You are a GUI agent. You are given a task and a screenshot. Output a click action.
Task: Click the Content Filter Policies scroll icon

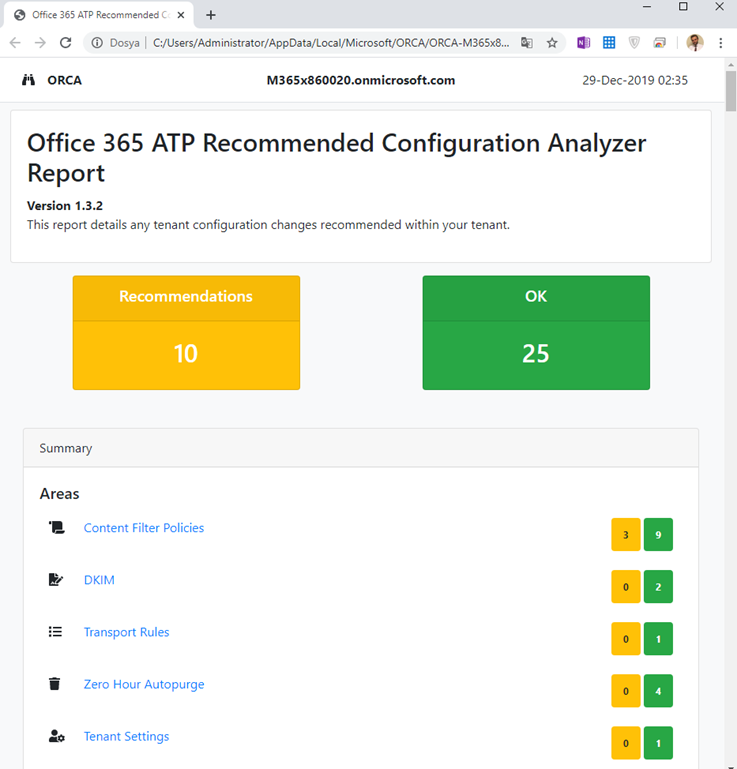point(56,528)
